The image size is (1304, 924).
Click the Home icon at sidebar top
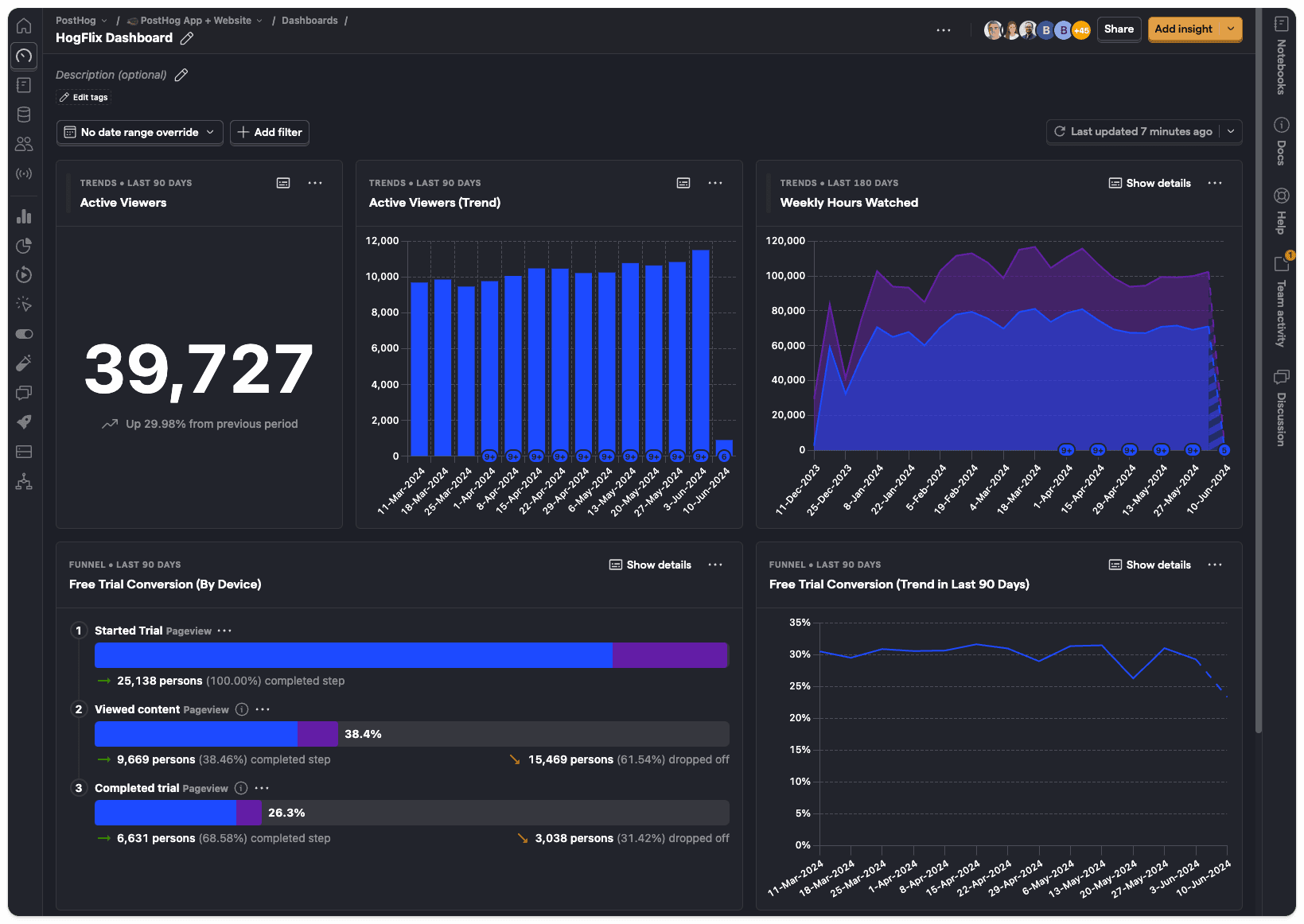(24, 25)
